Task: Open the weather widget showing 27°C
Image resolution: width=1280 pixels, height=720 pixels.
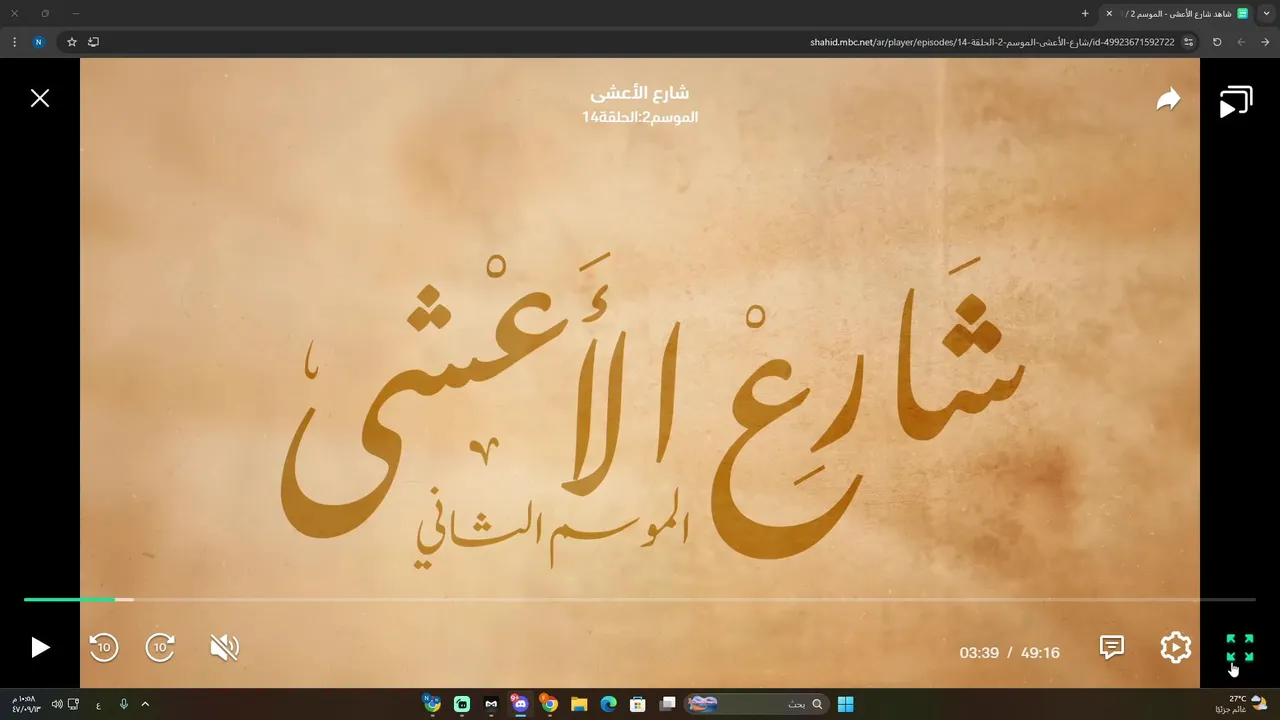Action: [1242, 704]
